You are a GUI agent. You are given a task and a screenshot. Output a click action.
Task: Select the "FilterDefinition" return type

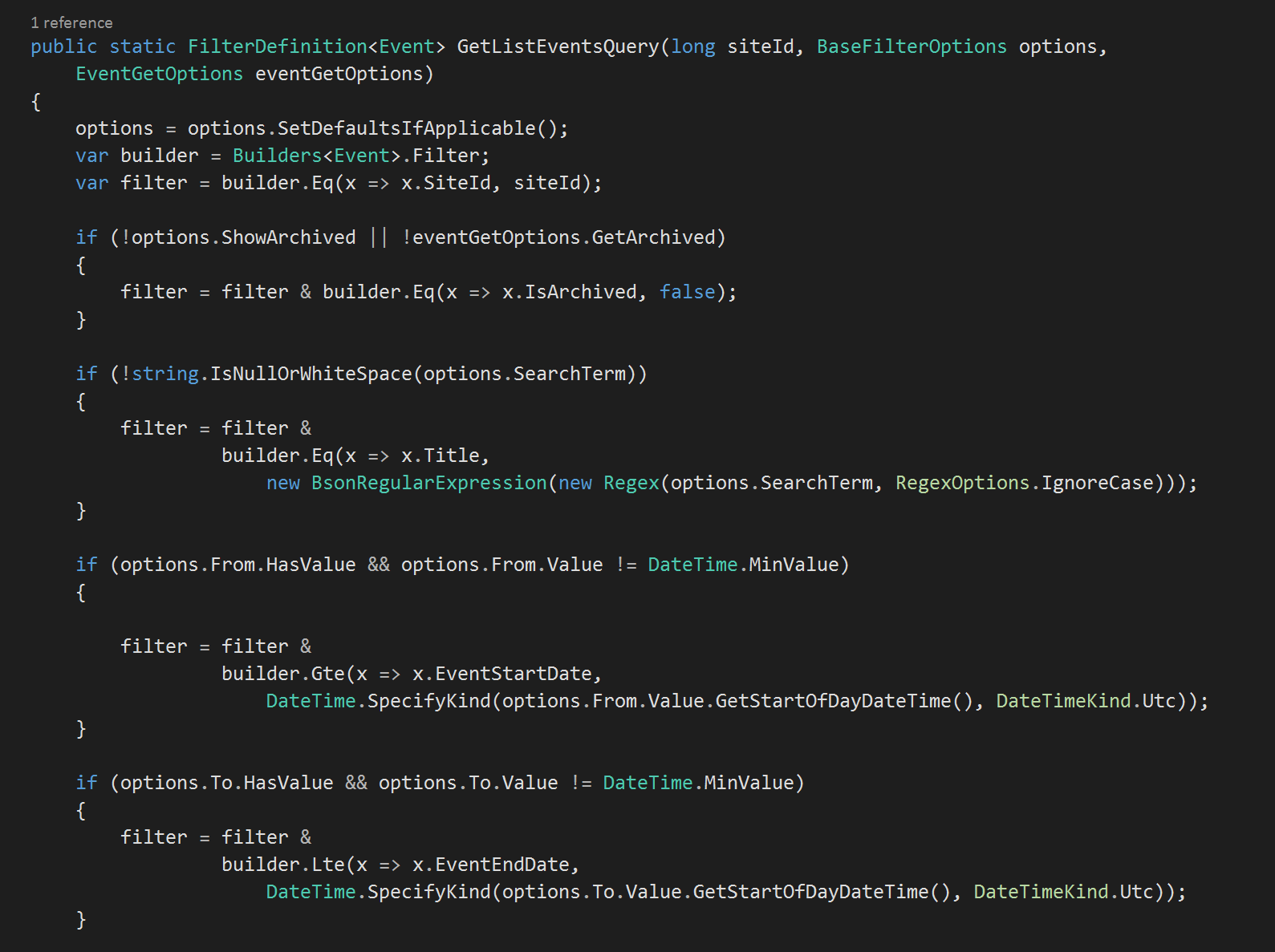[x=278, y=47]
